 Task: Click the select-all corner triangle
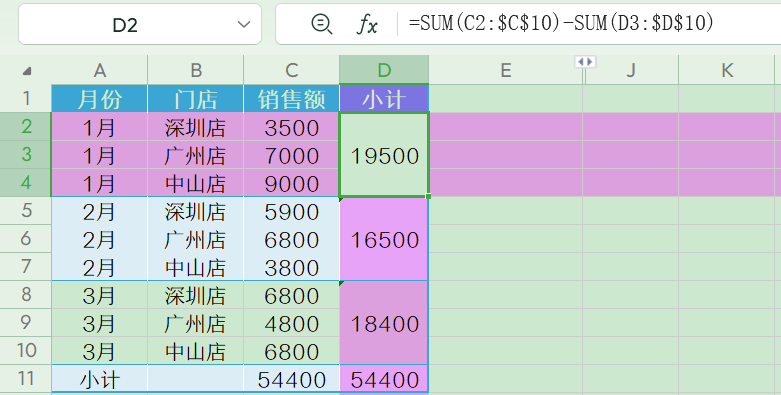click(x=27, y=71)
